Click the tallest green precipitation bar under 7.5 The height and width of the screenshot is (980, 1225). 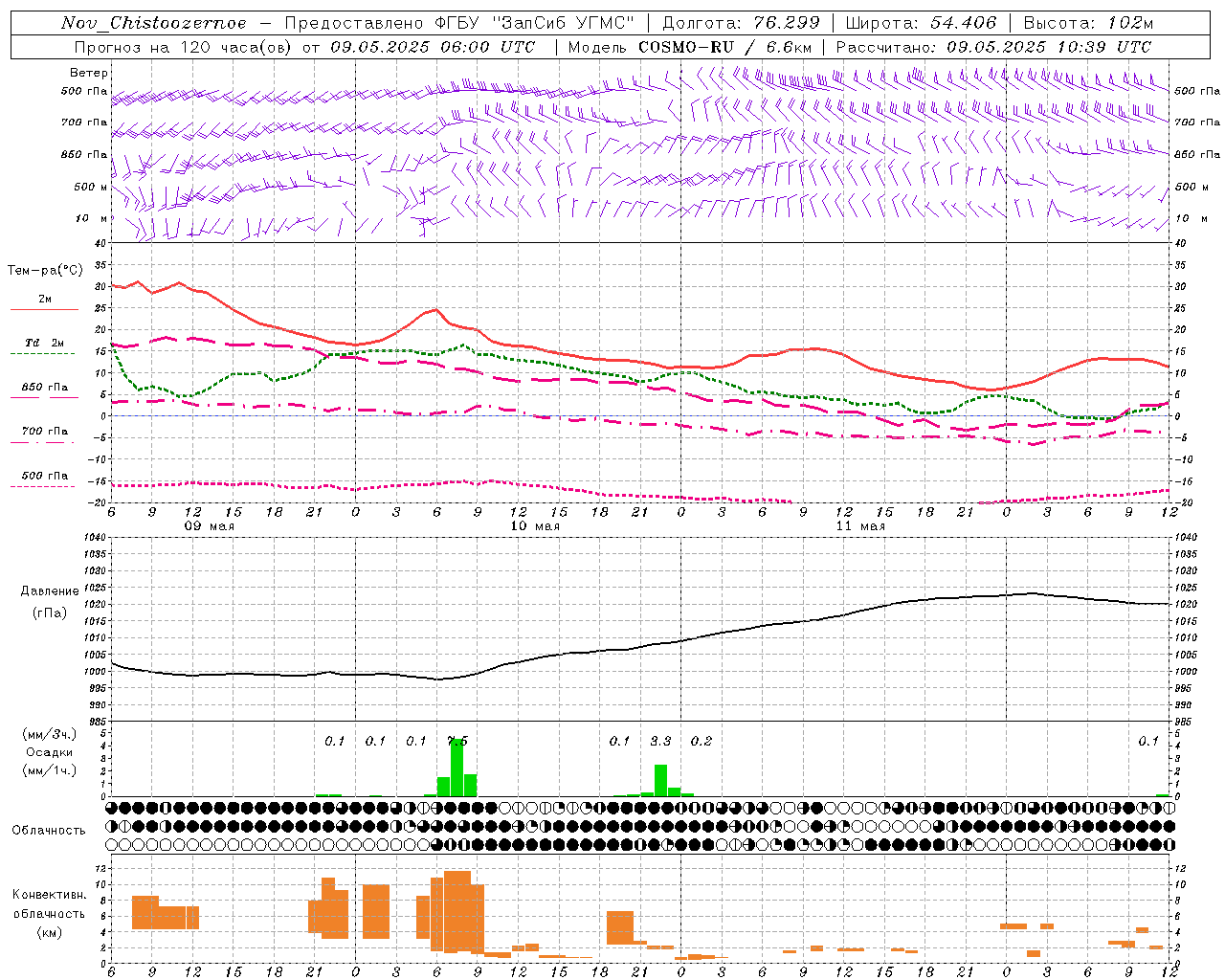[x=457, y=768]
